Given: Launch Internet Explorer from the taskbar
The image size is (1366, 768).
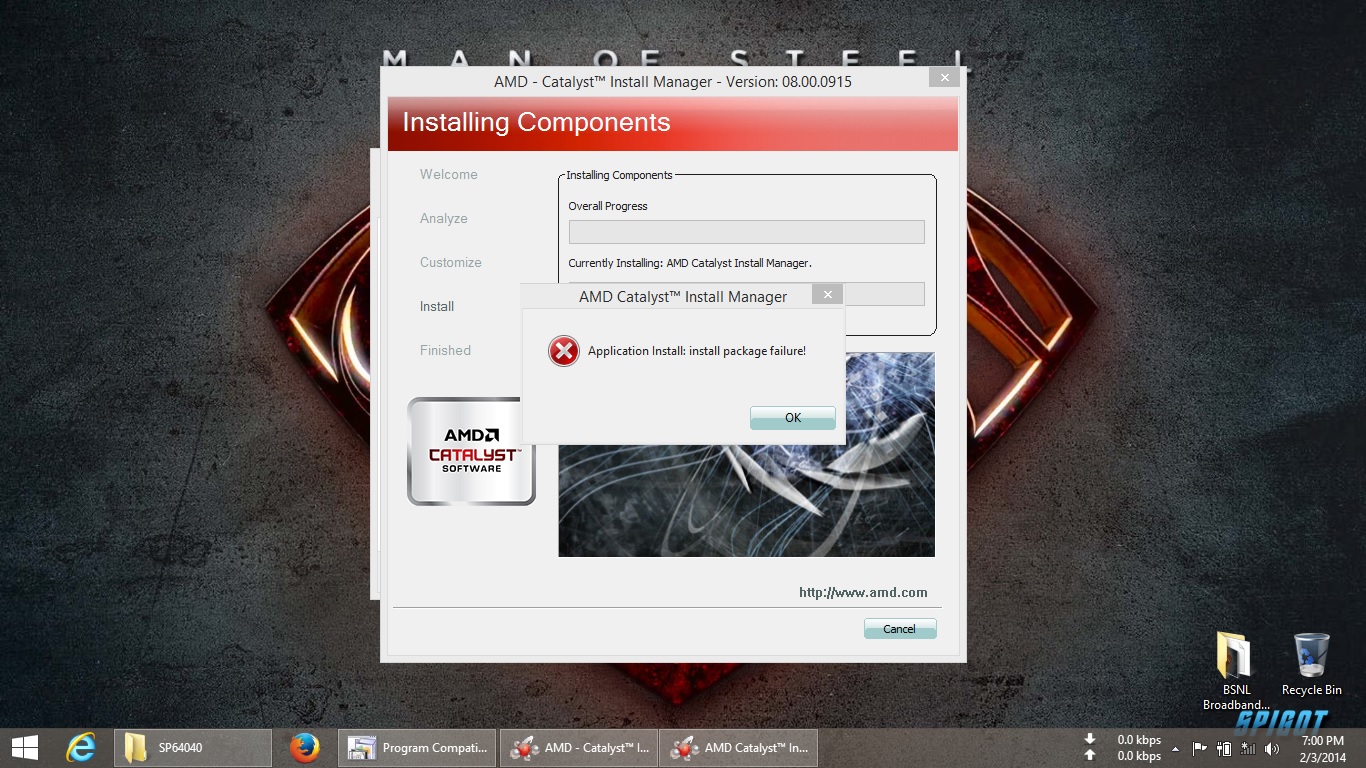Looking at the screenshot, I should [x=81, y=747].
